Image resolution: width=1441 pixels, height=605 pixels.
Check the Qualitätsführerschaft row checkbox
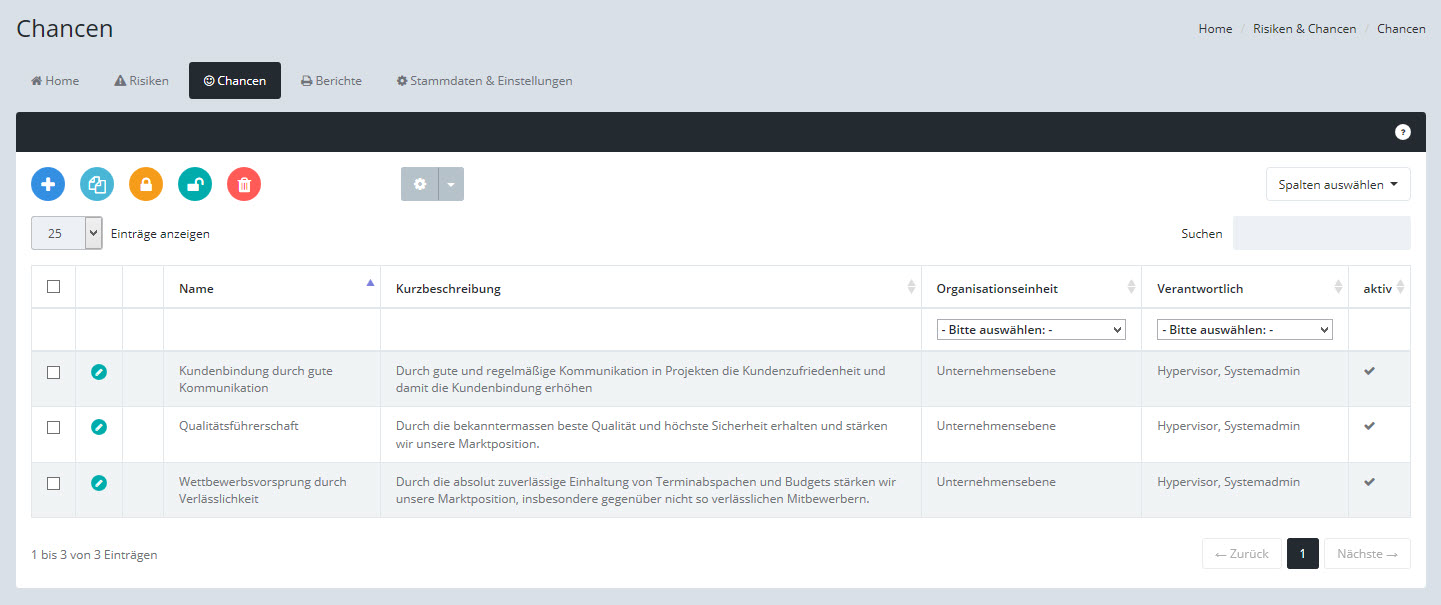tap(54, 427)
